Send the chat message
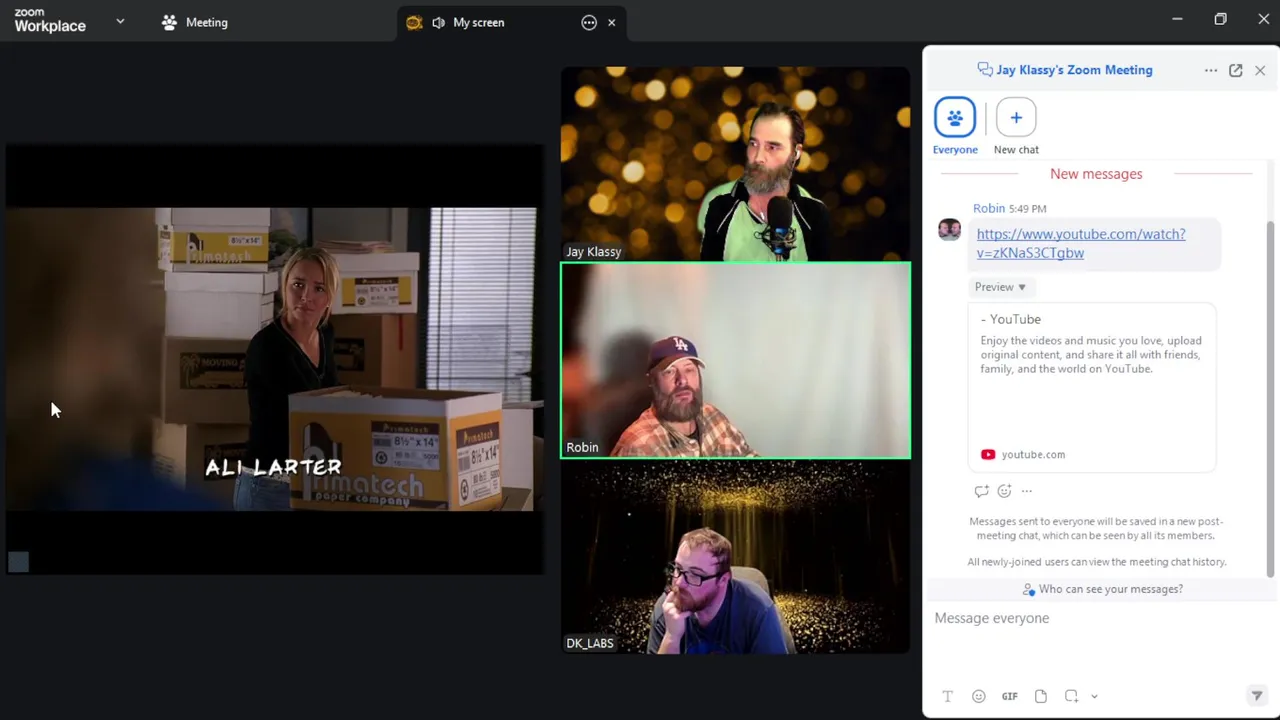Viewport: 1280px width, 720px height. [1257, 696]
